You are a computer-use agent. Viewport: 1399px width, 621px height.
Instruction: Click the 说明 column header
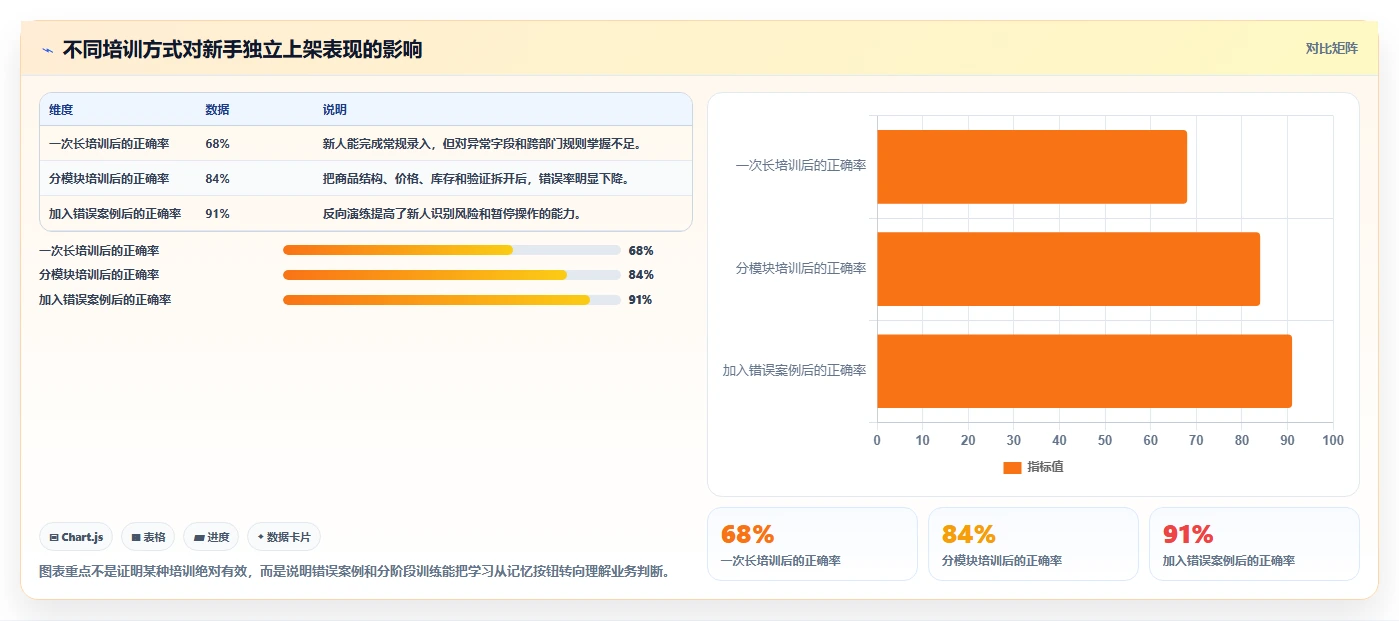coord(335,110)
